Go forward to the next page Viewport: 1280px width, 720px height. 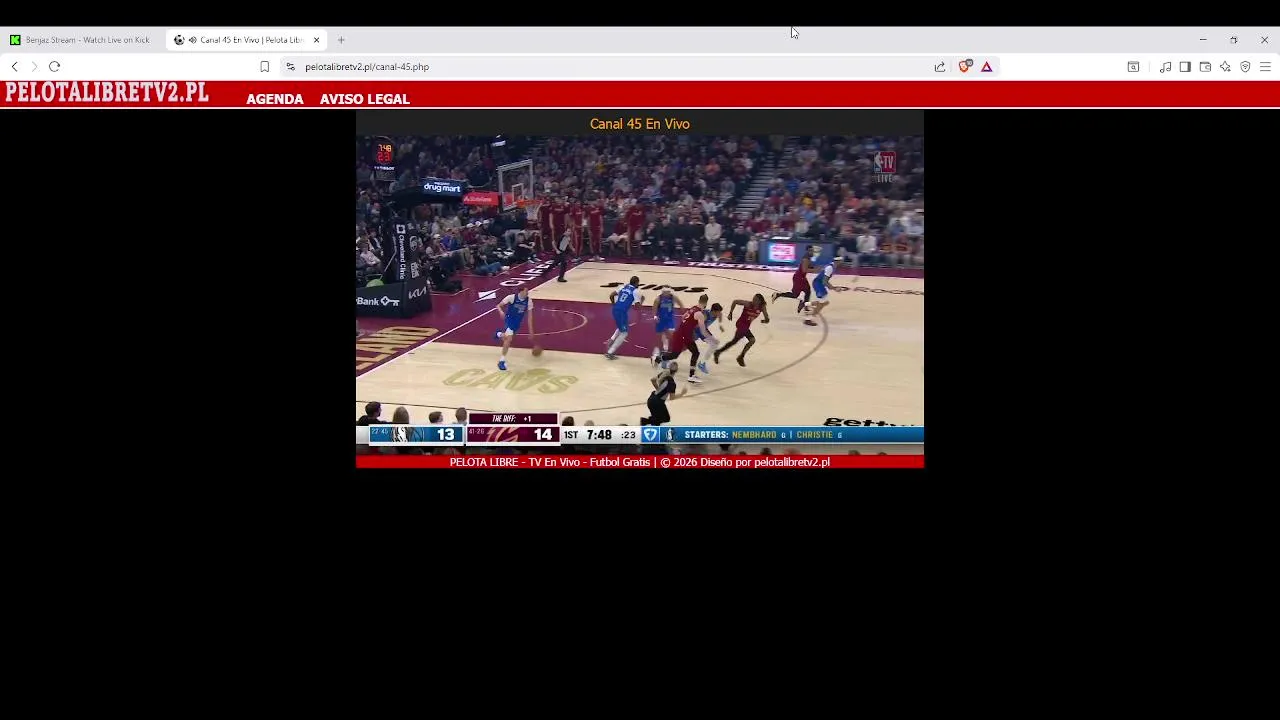[34, 67]
